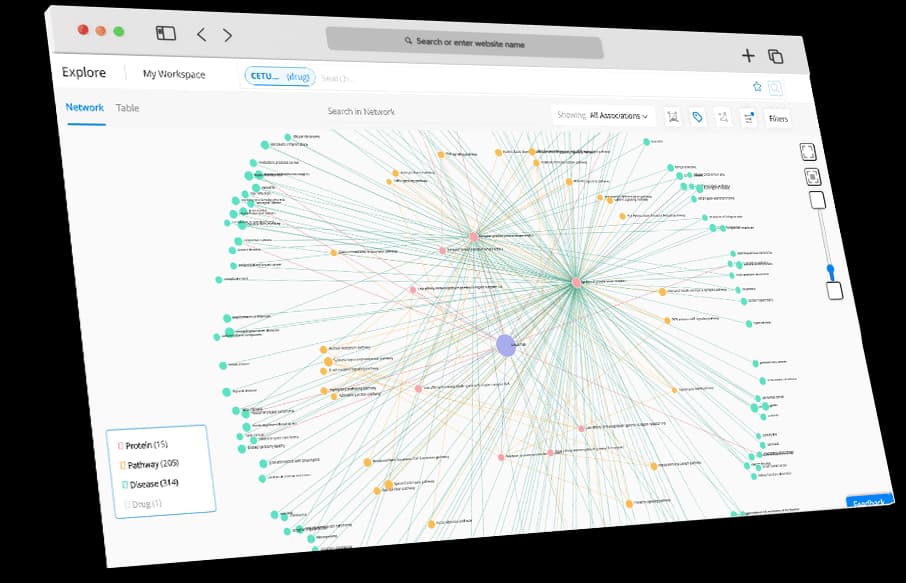Click the Search in Network field

pyautogui.click(x=361, y=112)
